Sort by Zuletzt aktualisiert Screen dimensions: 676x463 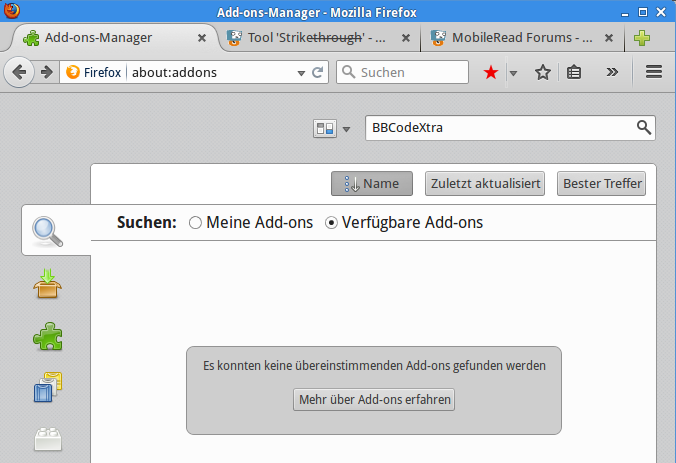tap(485, 184)
